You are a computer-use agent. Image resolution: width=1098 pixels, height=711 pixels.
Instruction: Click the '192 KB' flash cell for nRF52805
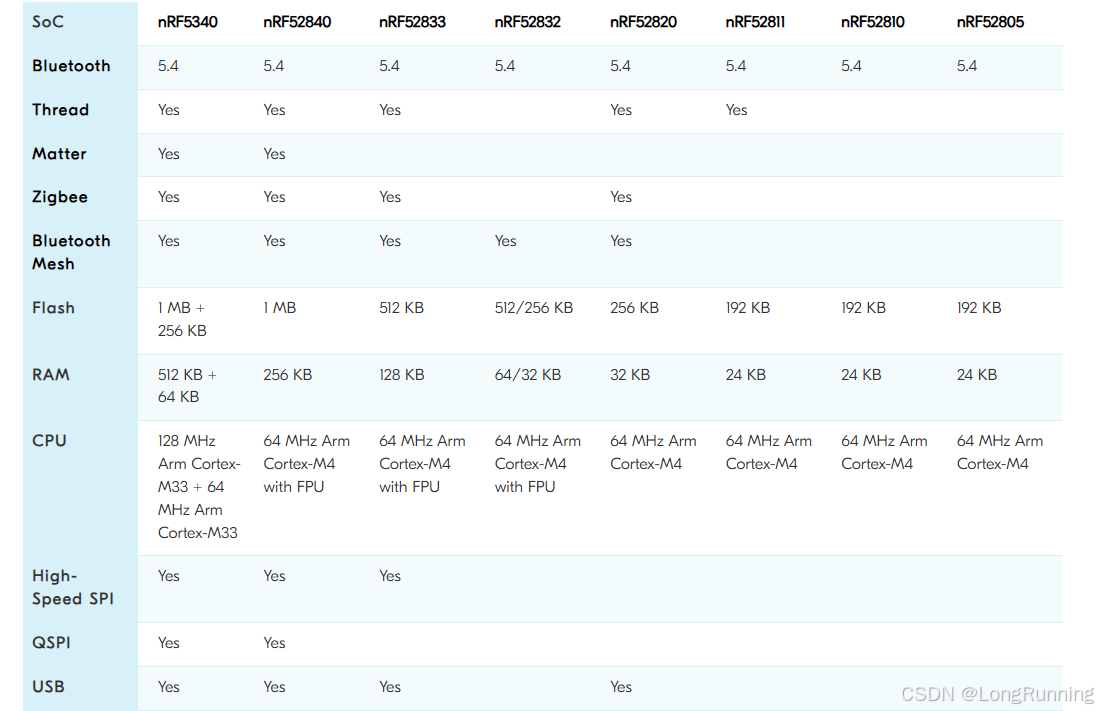click(x=979, y=308)
